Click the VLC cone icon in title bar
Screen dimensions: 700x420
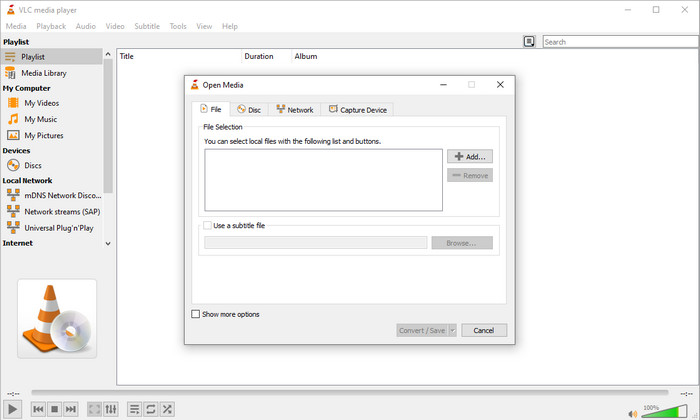(11, 10)
